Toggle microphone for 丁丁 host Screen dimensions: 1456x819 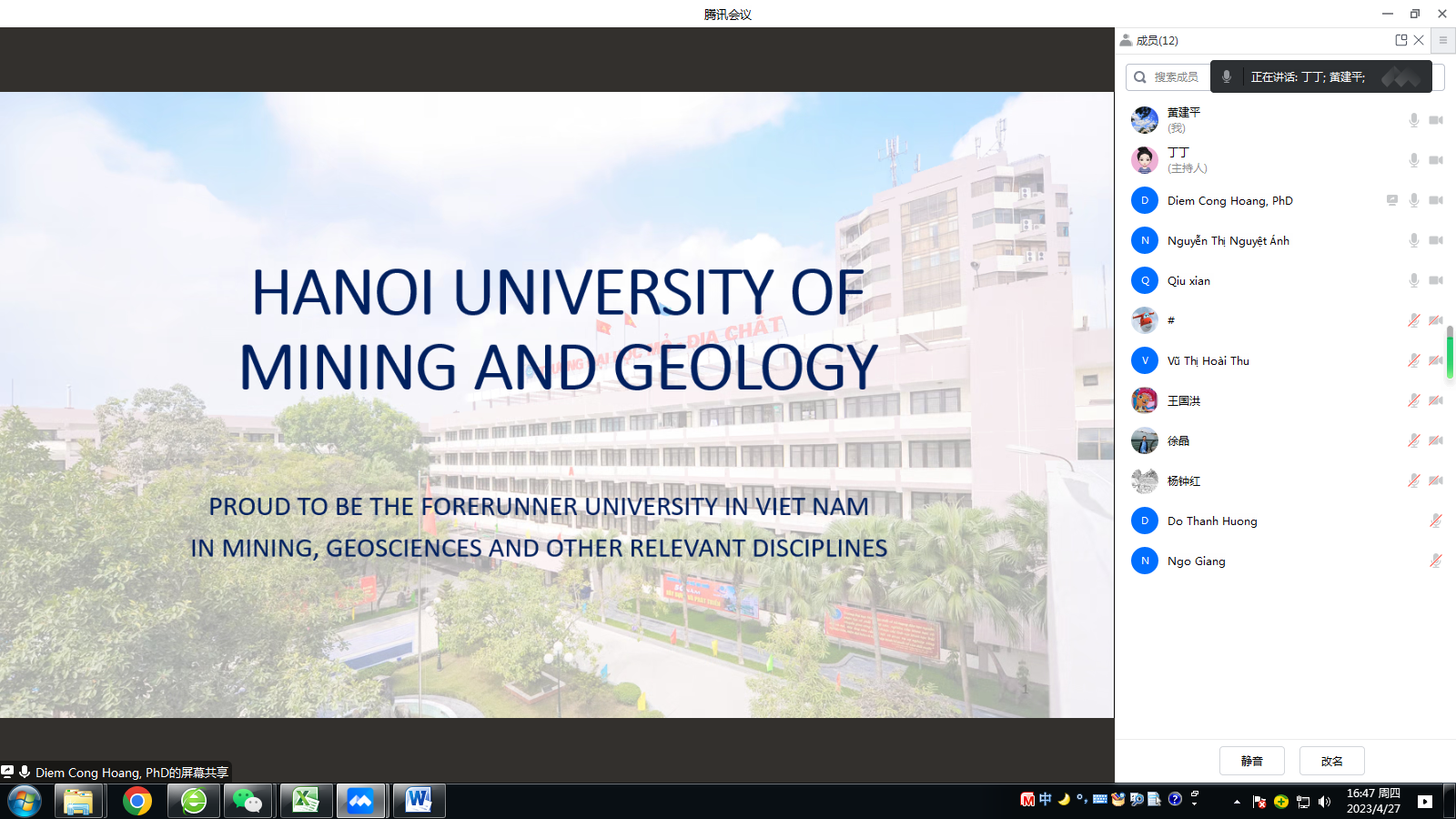1413,160
